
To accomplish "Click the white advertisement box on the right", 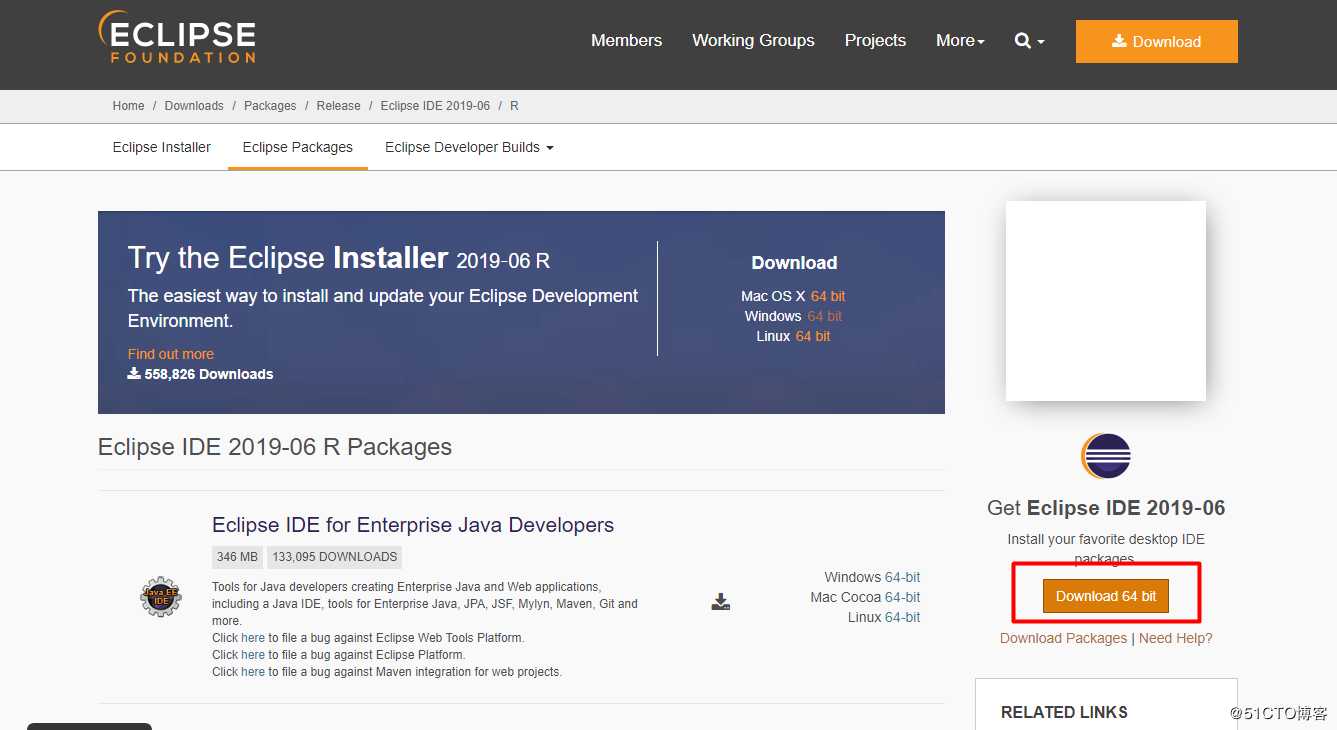I will coord(1106,301).
